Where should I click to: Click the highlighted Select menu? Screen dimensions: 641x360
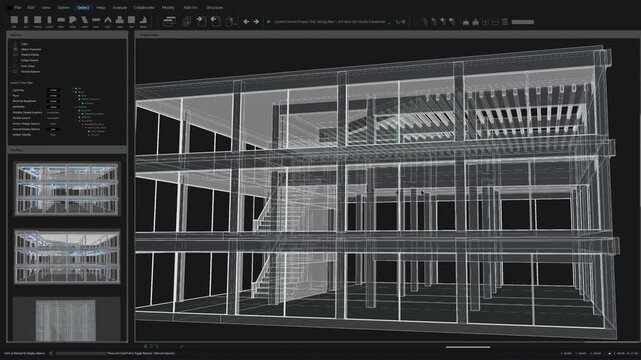coord(83,7)
